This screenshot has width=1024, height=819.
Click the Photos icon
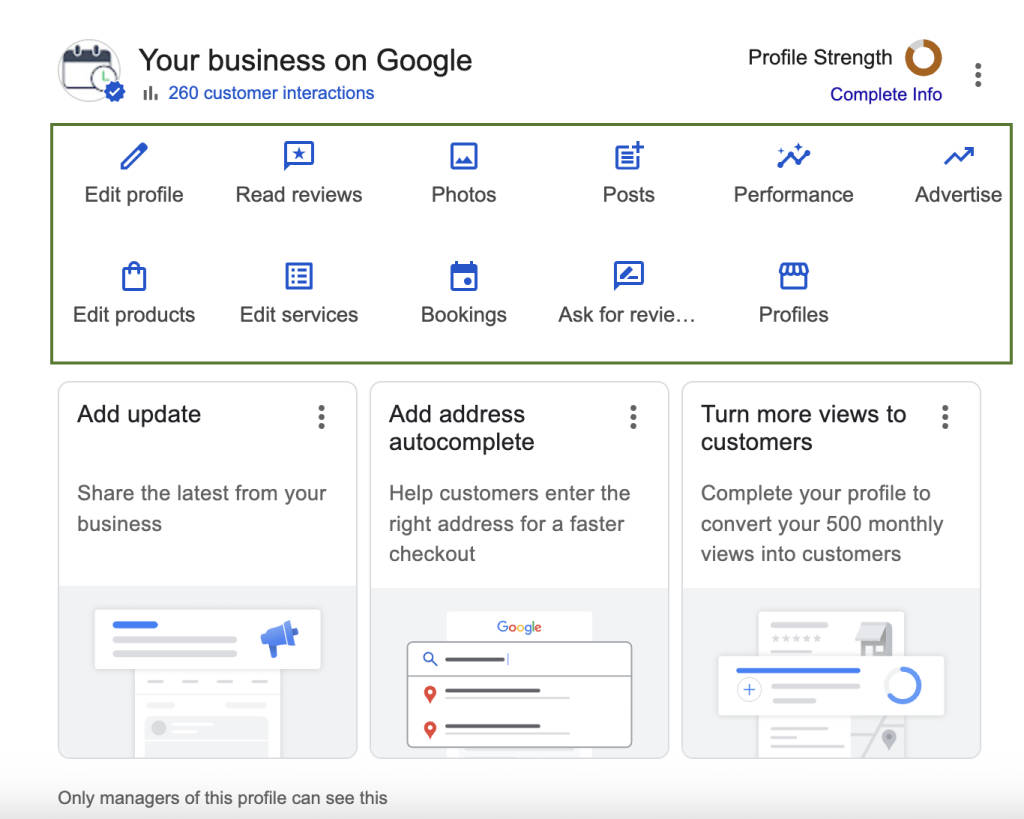tap(463, 156)
